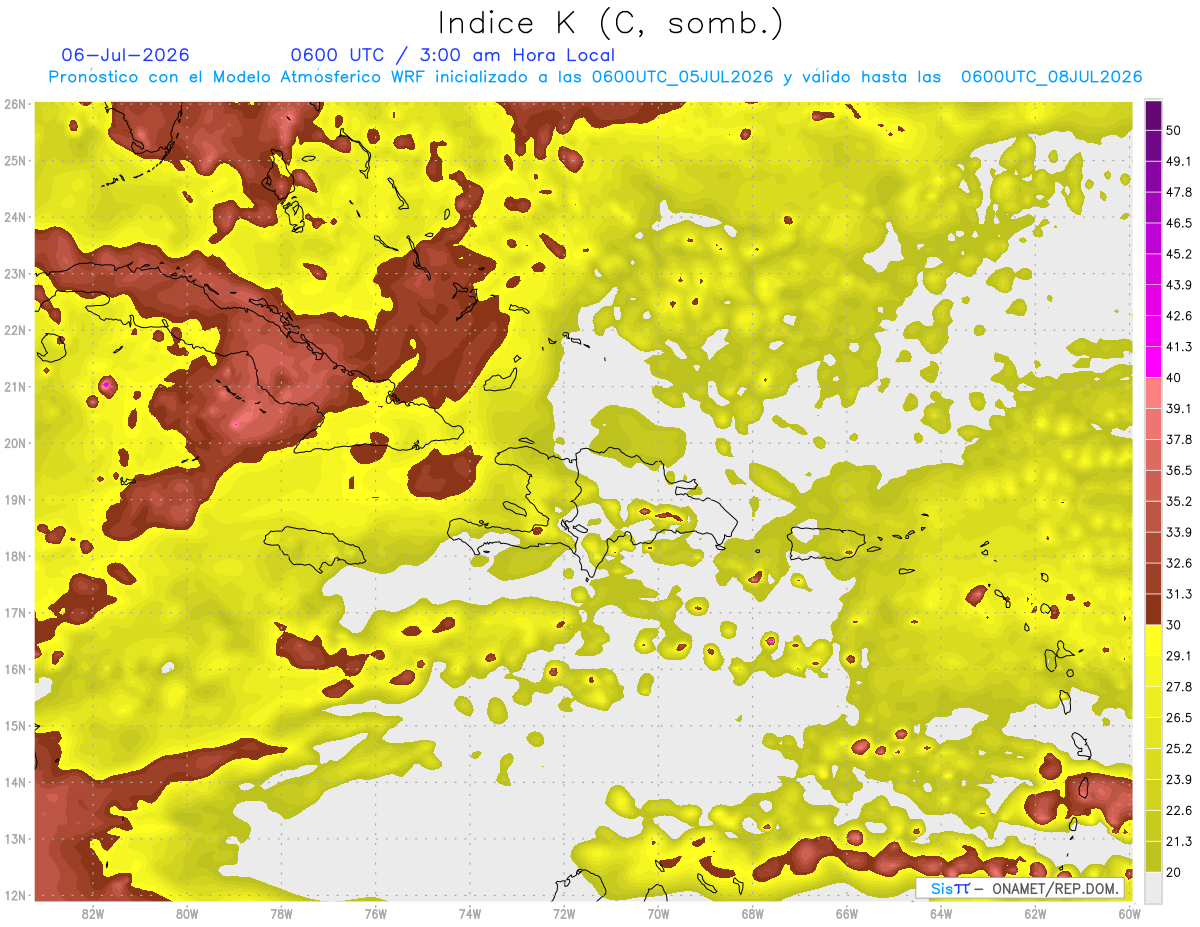This screenshot has height=927, width=1200.
Task: Click the "26.5" color scale label
Action: [1179, 717]
